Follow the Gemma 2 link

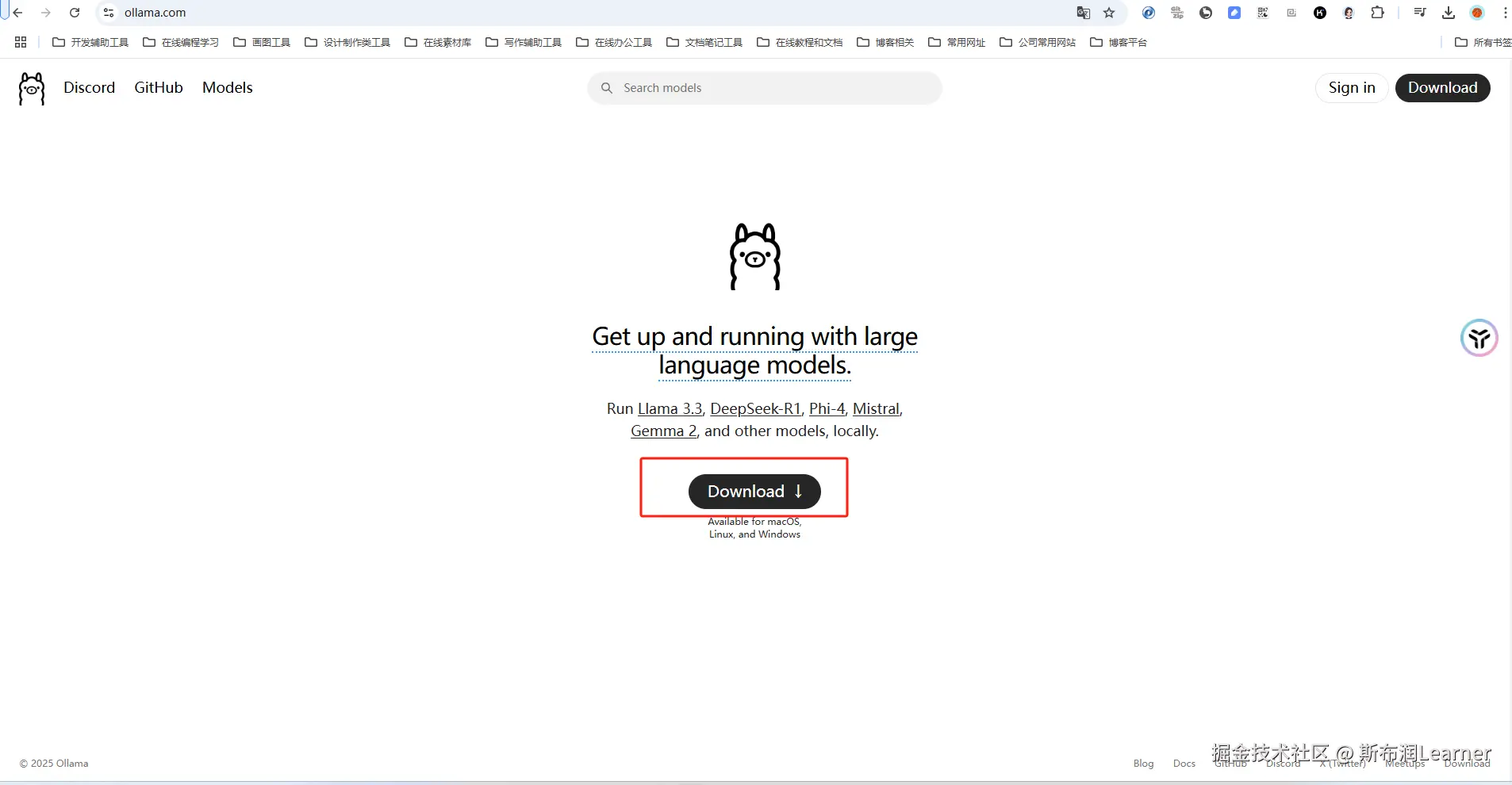(664, 431)
